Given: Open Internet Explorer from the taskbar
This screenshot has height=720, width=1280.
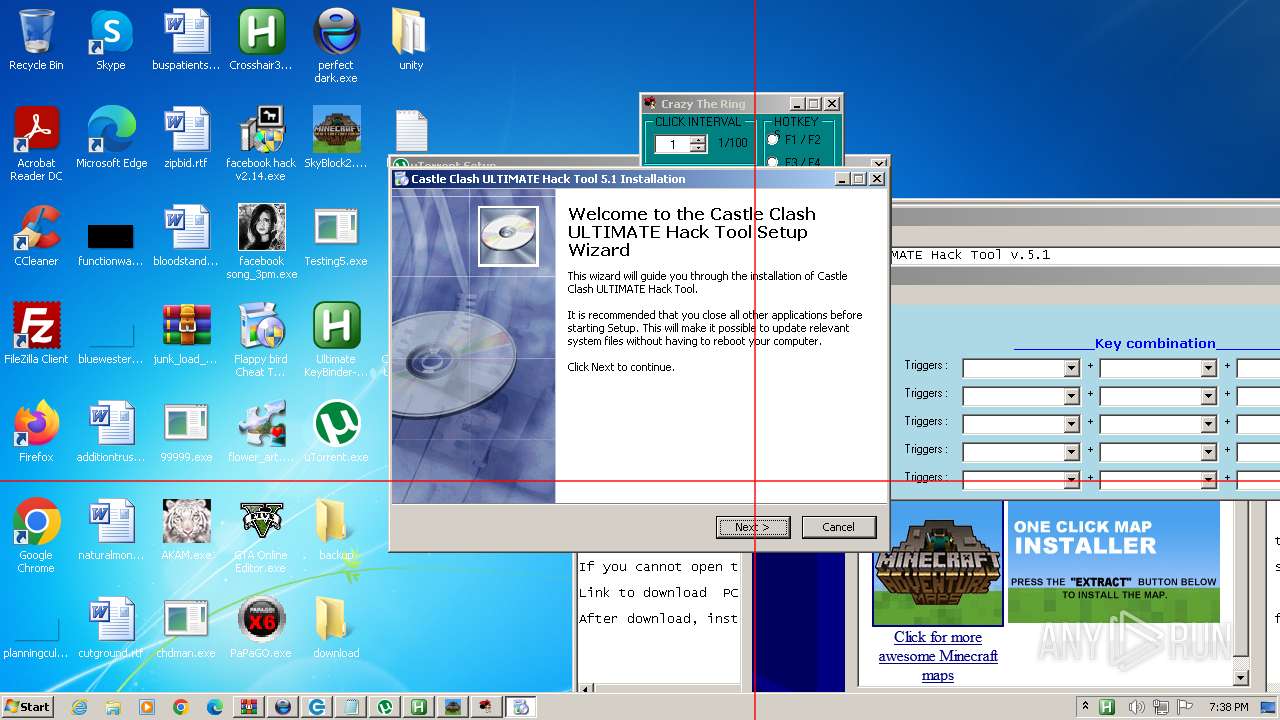Looking at the screenshot, I should pyautogui.click(x=79, y=707).
